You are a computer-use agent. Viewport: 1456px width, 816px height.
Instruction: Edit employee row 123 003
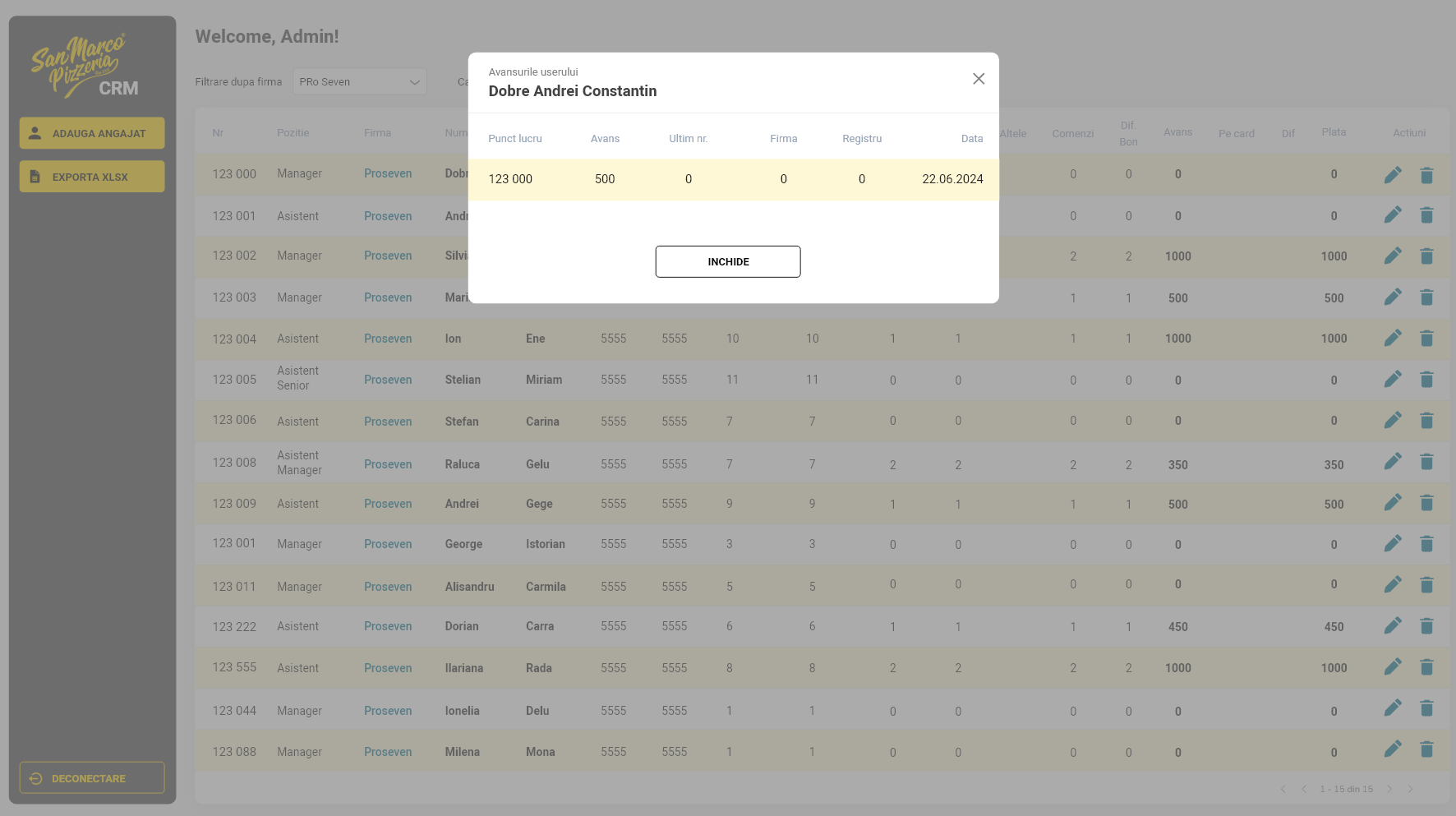click(x=1393, y=297)
